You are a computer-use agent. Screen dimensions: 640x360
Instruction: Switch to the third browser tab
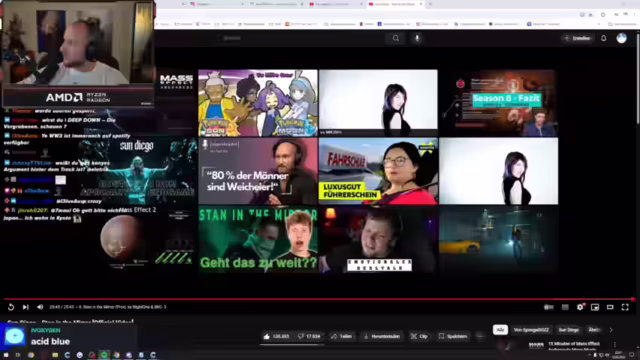click(x=335, y=4)
